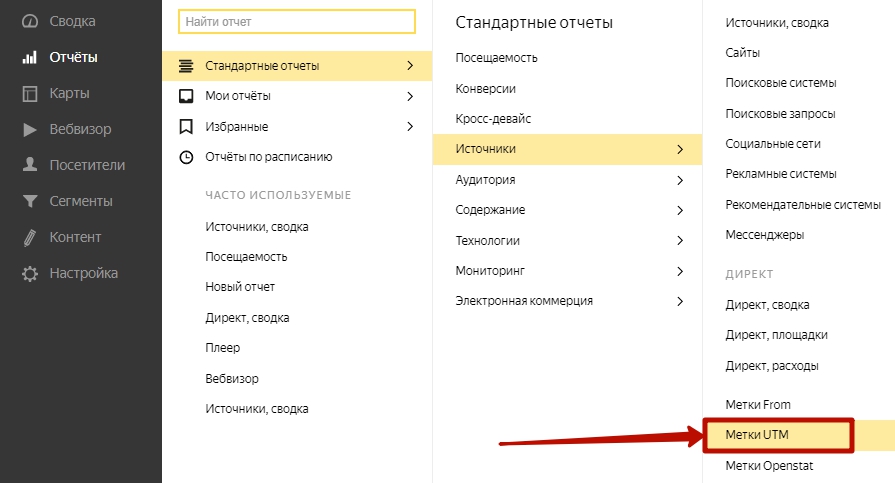Expand the Технологии chevron arrow
This screenshot has height=483, width=895.
[680, 241]
